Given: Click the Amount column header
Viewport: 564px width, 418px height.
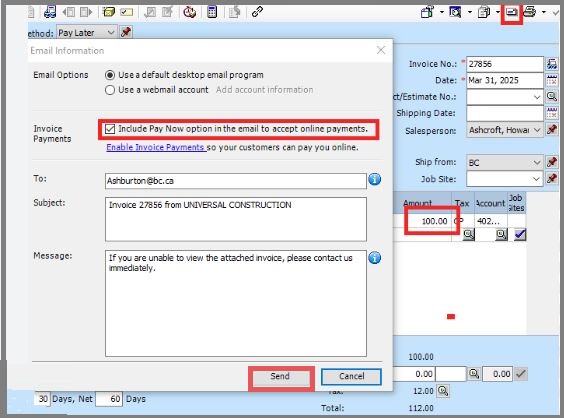Looking at the screenshot, I should click(417, 203).
